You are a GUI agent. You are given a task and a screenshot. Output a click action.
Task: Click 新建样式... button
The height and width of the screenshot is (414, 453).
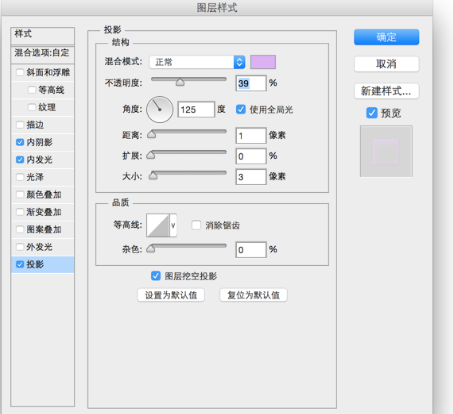pos(386,91)
